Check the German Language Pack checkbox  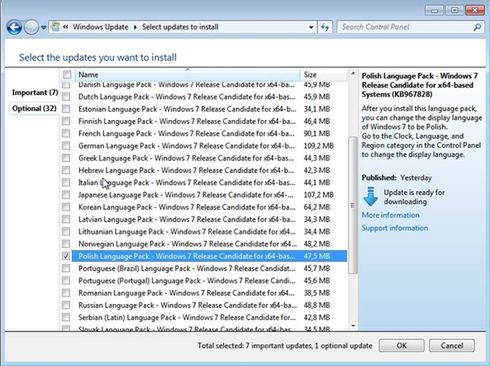click(66, 146)
